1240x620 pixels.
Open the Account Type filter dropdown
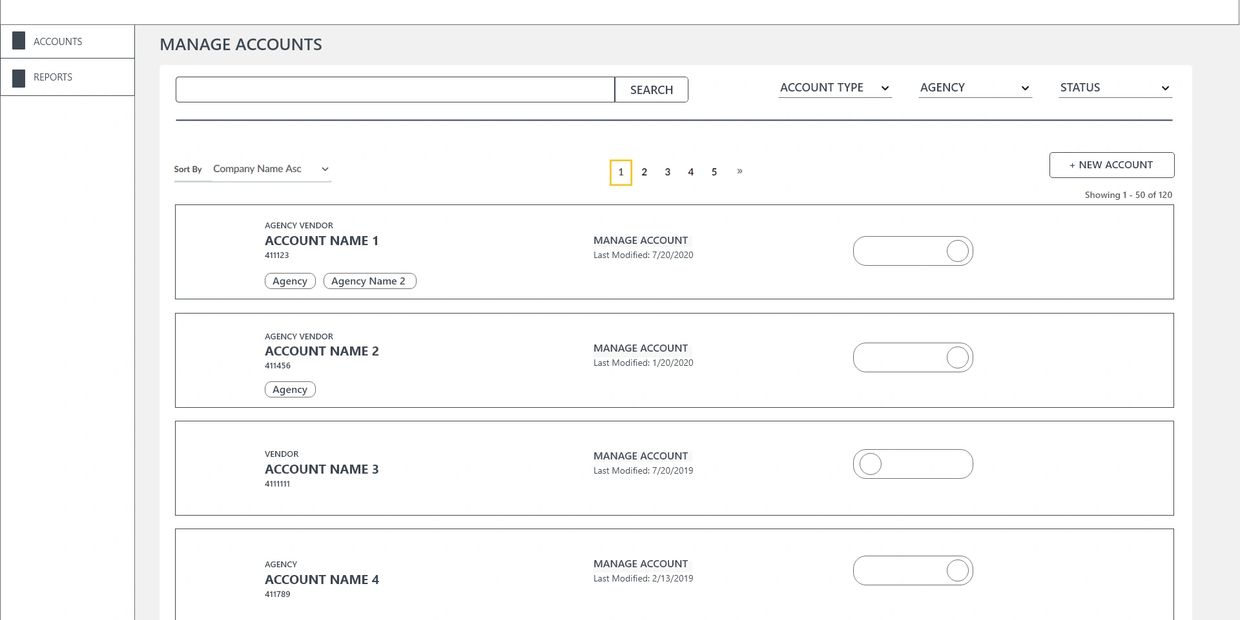point(835,88)
